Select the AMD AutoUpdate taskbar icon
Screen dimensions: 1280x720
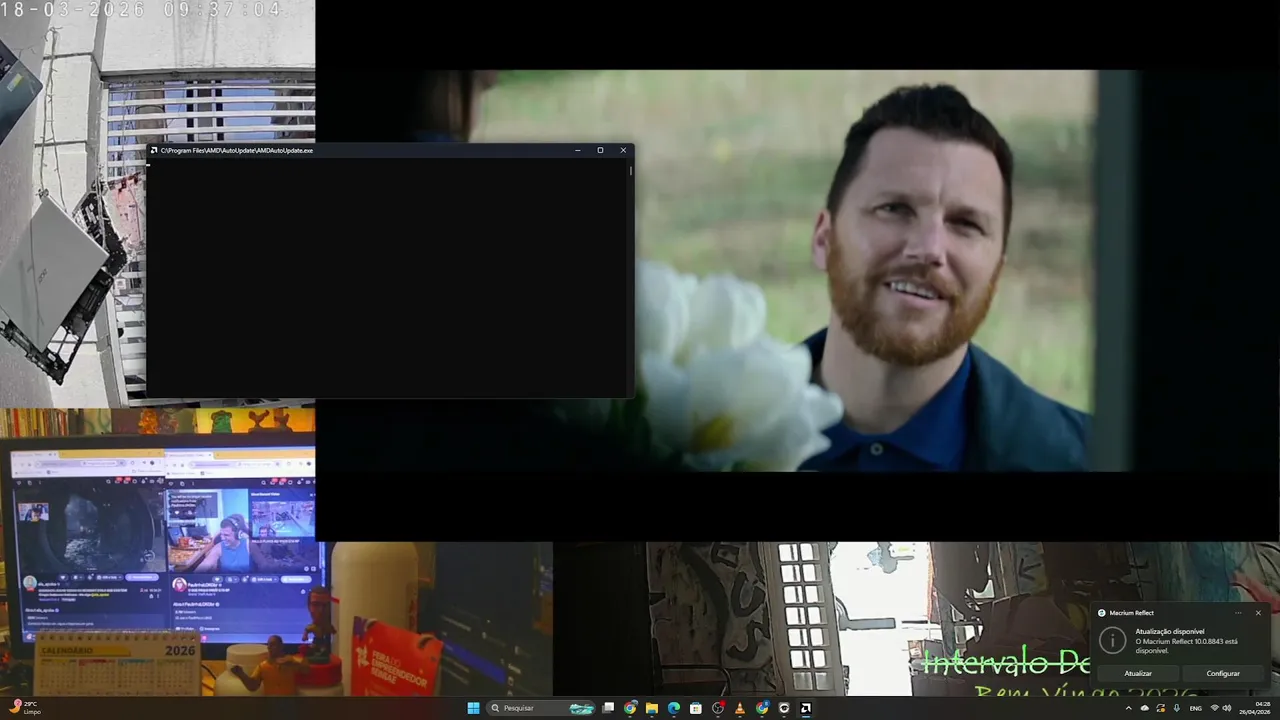coord(806,708)
